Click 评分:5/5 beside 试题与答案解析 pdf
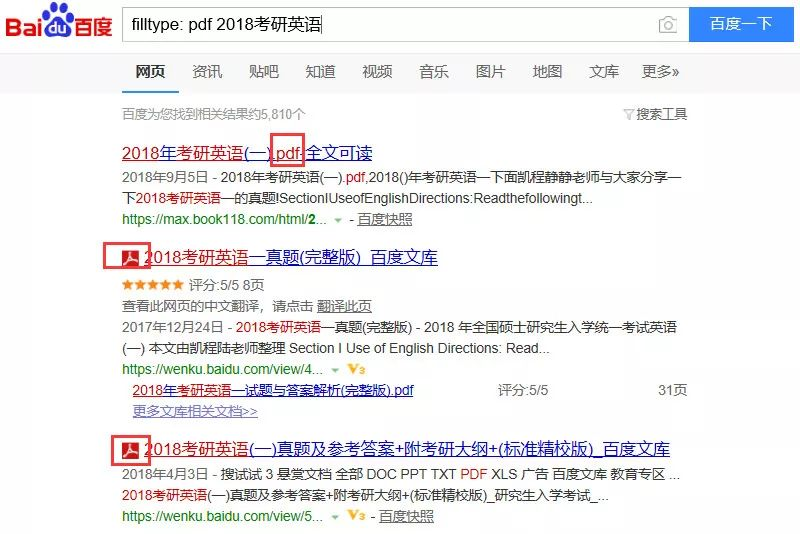800x534 pixels. pyautogui.click(x=523, y=391)
